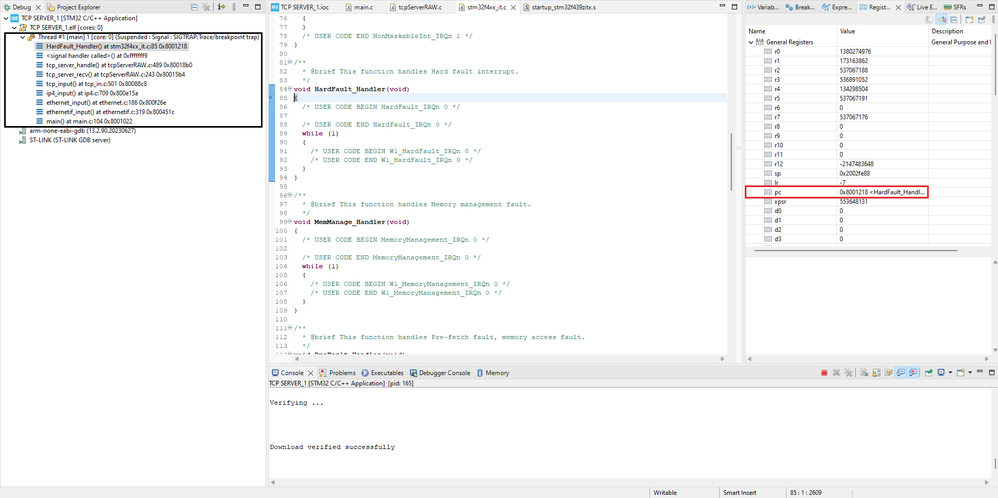Clear the Console output

(864, 373)
